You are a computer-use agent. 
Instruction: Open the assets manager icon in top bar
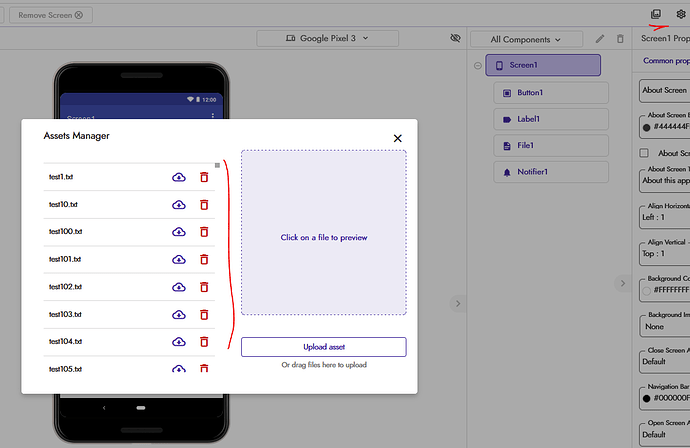[656, 14]
